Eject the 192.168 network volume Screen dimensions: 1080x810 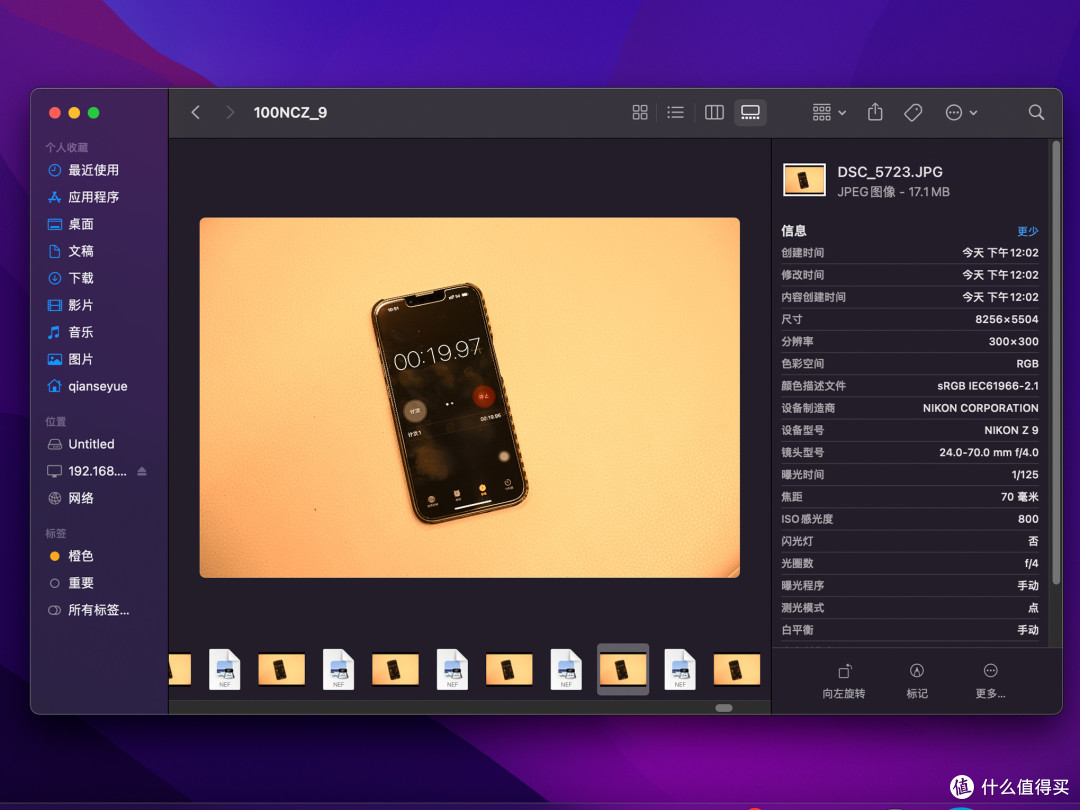(142, 471)
